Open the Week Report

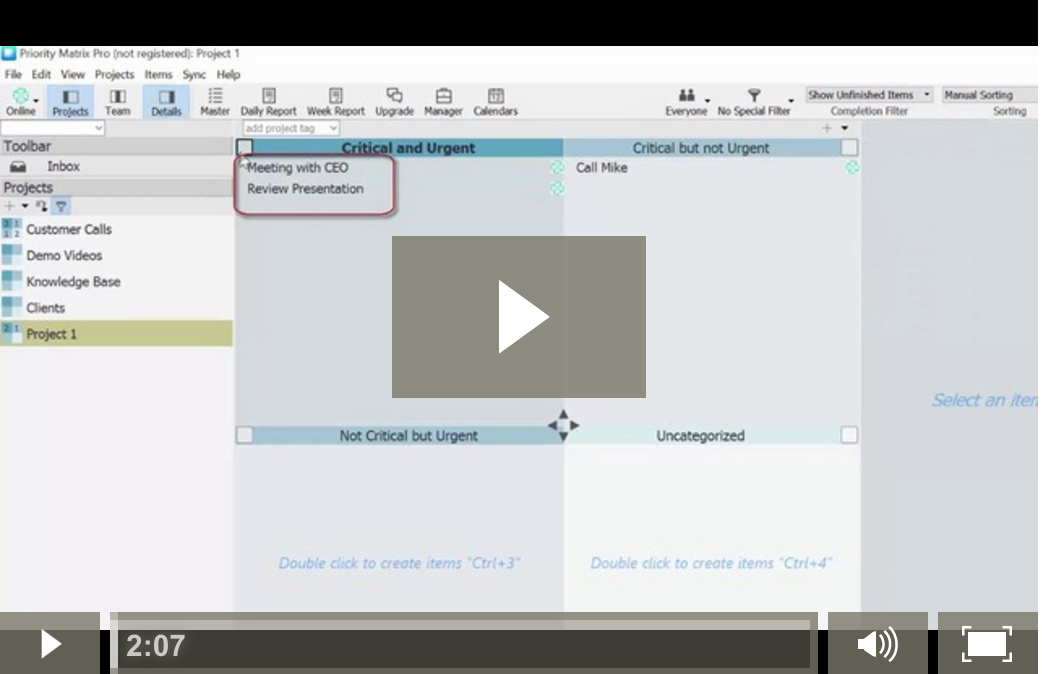(x=336, y=100)
